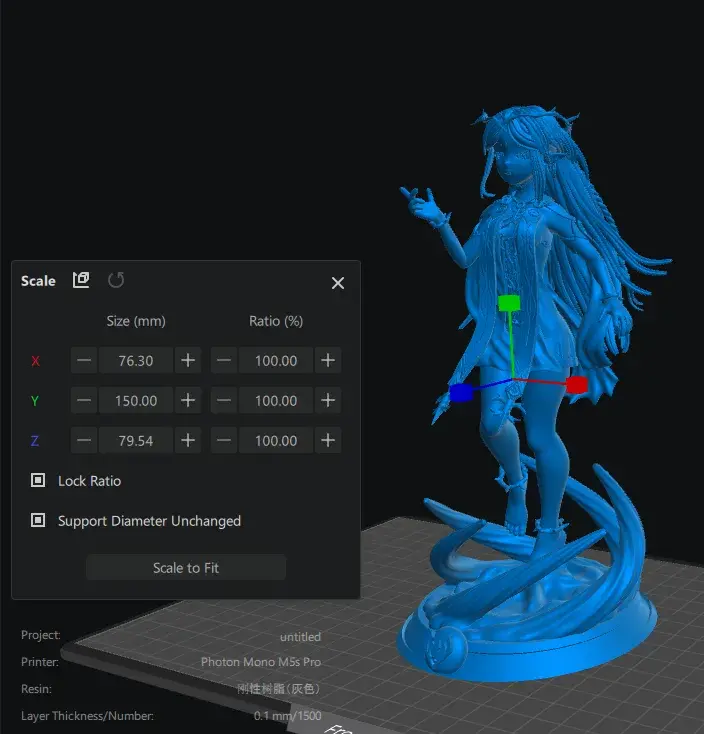Decrease Y ratio percentage with minus
The height and width of the screenshot is (734, 704).
click(224, 400)
